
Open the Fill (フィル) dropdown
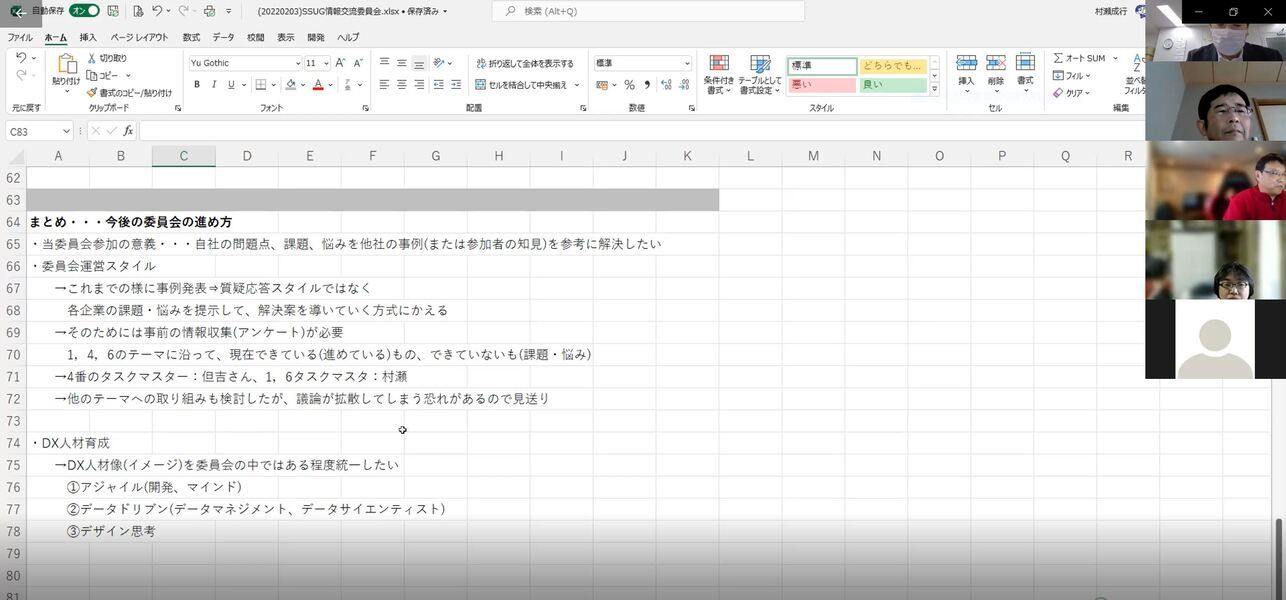[x=1071, y=75]
